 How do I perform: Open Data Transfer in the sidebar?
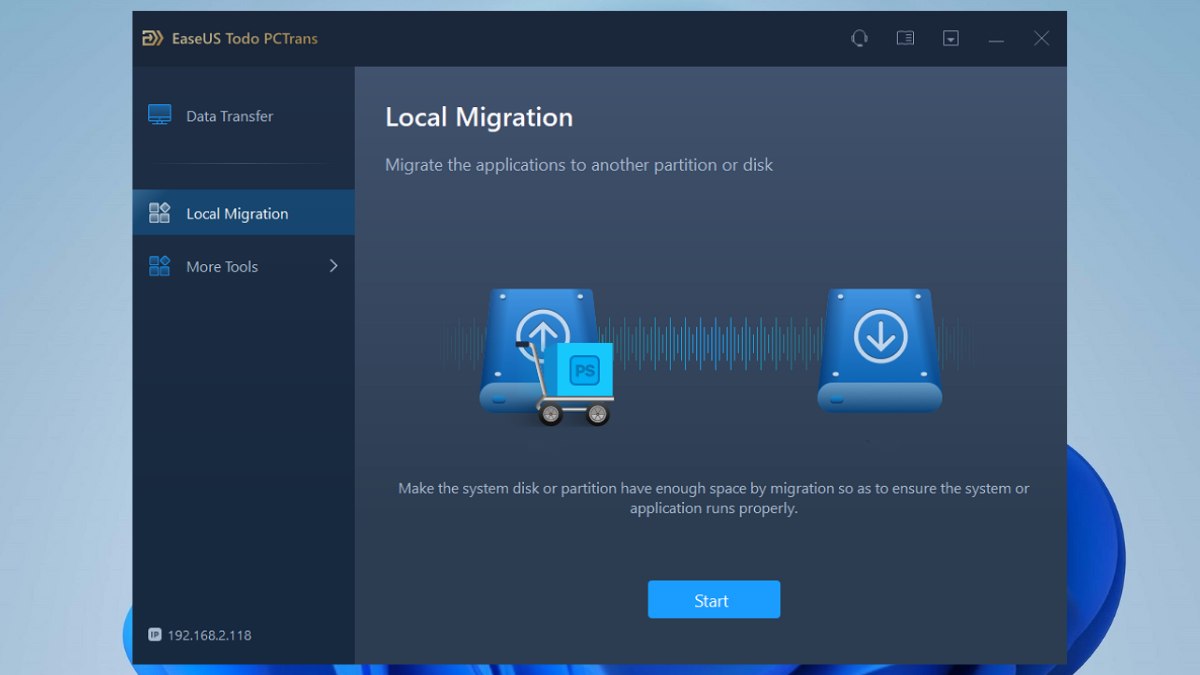click(243, 116)
